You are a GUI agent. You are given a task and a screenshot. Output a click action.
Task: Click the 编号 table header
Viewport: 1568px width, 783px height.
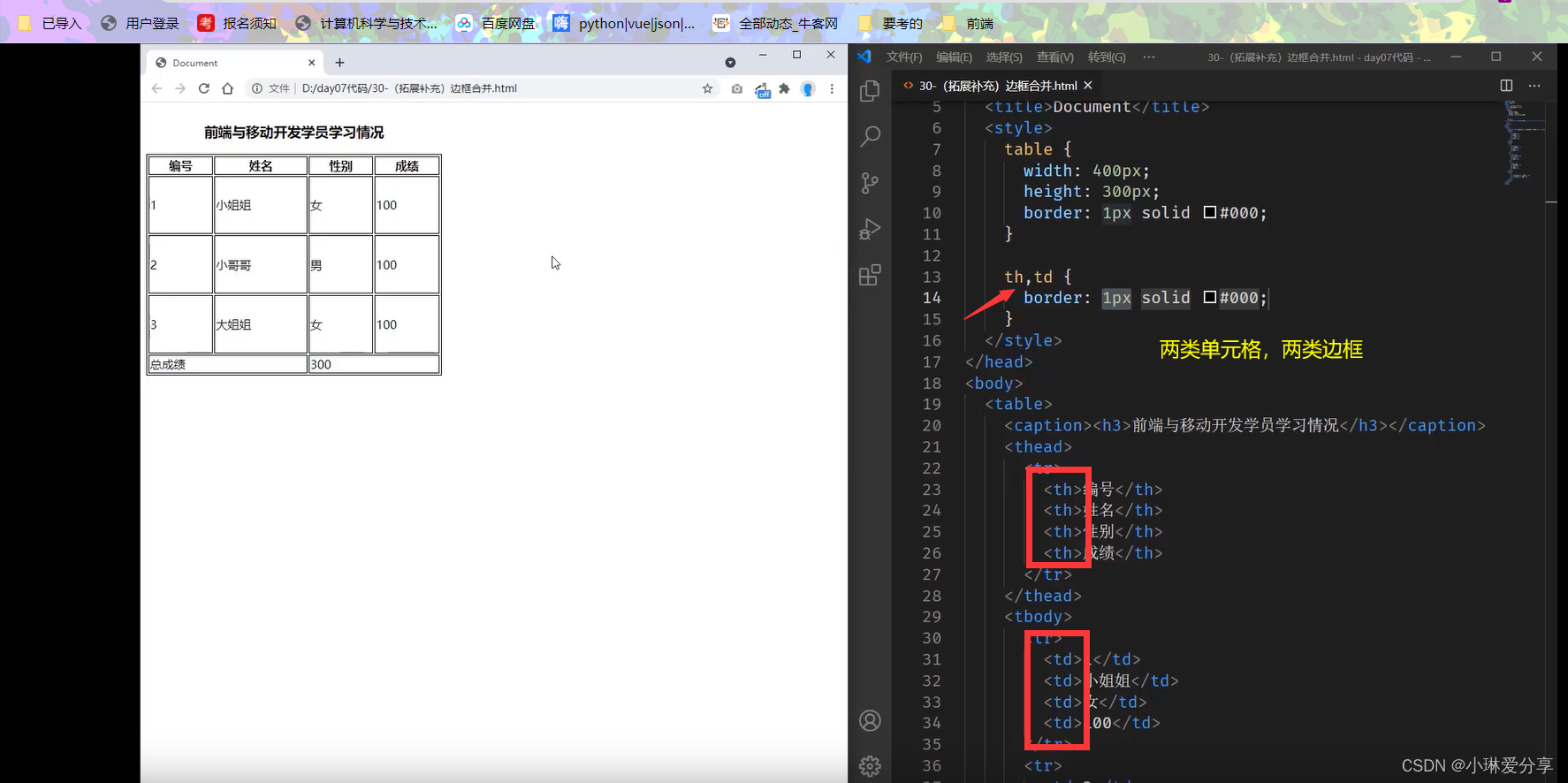tap(180, 166)
